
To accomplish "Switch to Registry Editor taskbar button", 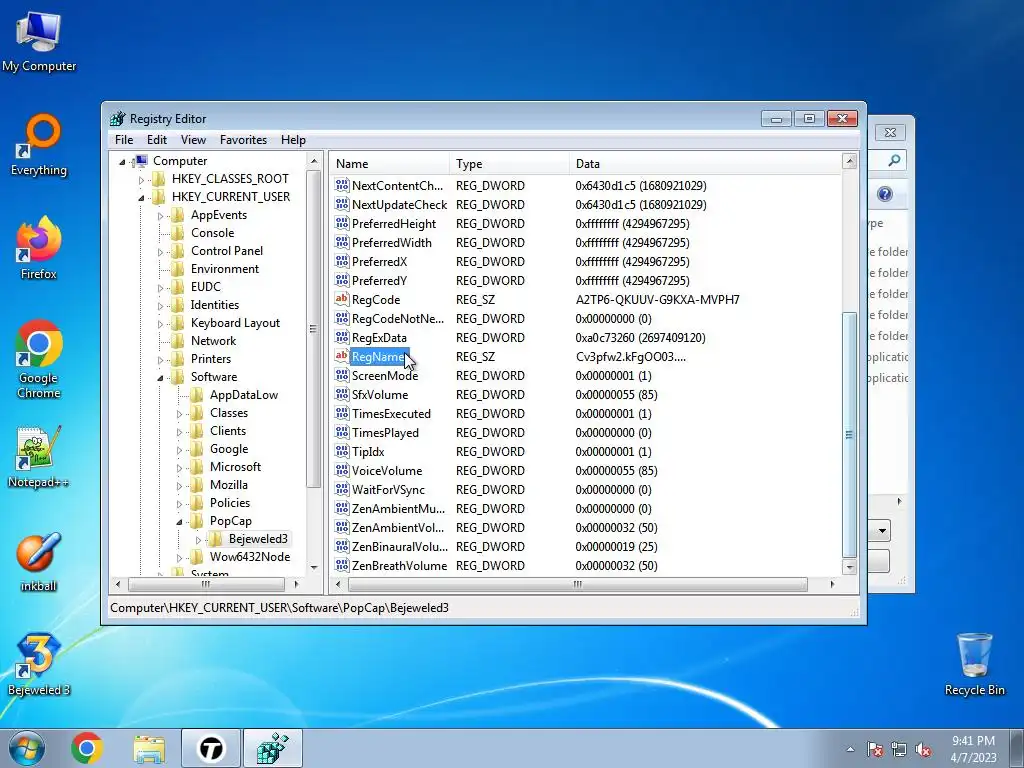I will point(272,748).
